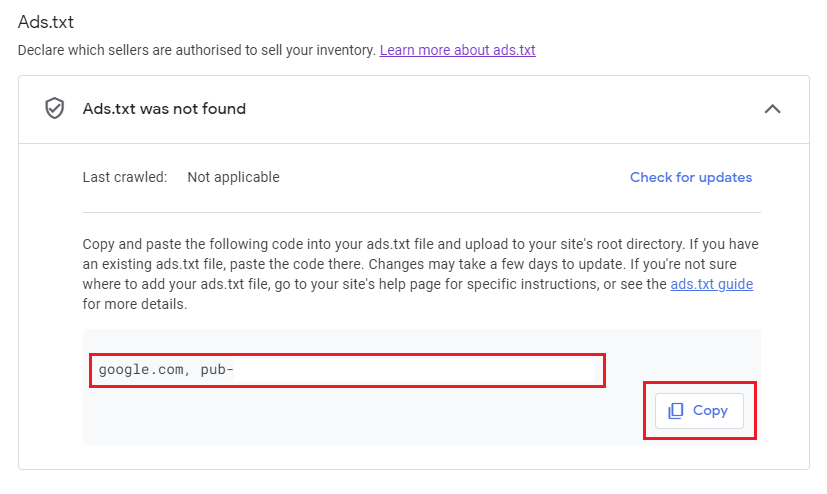Open the 'ads.txt guide' link

click(x=711, y=284)
